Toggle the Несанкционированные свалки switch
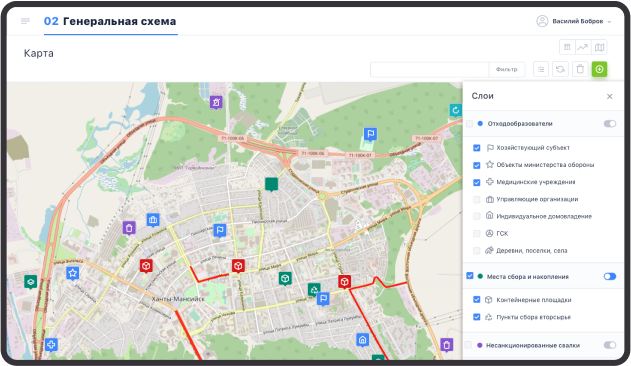 (x=610, y=345)
